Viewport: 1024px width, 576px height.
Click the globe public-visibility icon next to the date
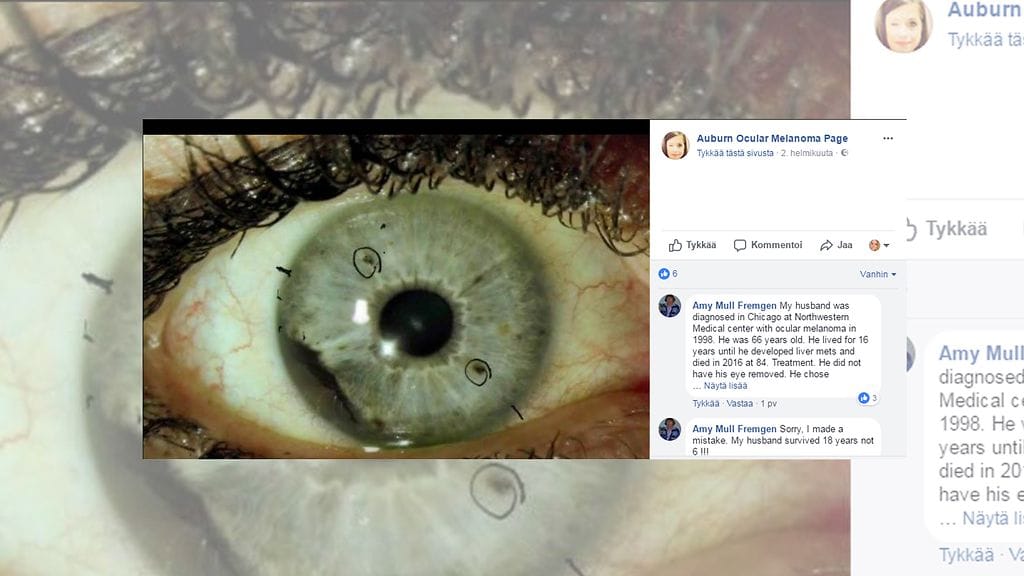point(844,153)
